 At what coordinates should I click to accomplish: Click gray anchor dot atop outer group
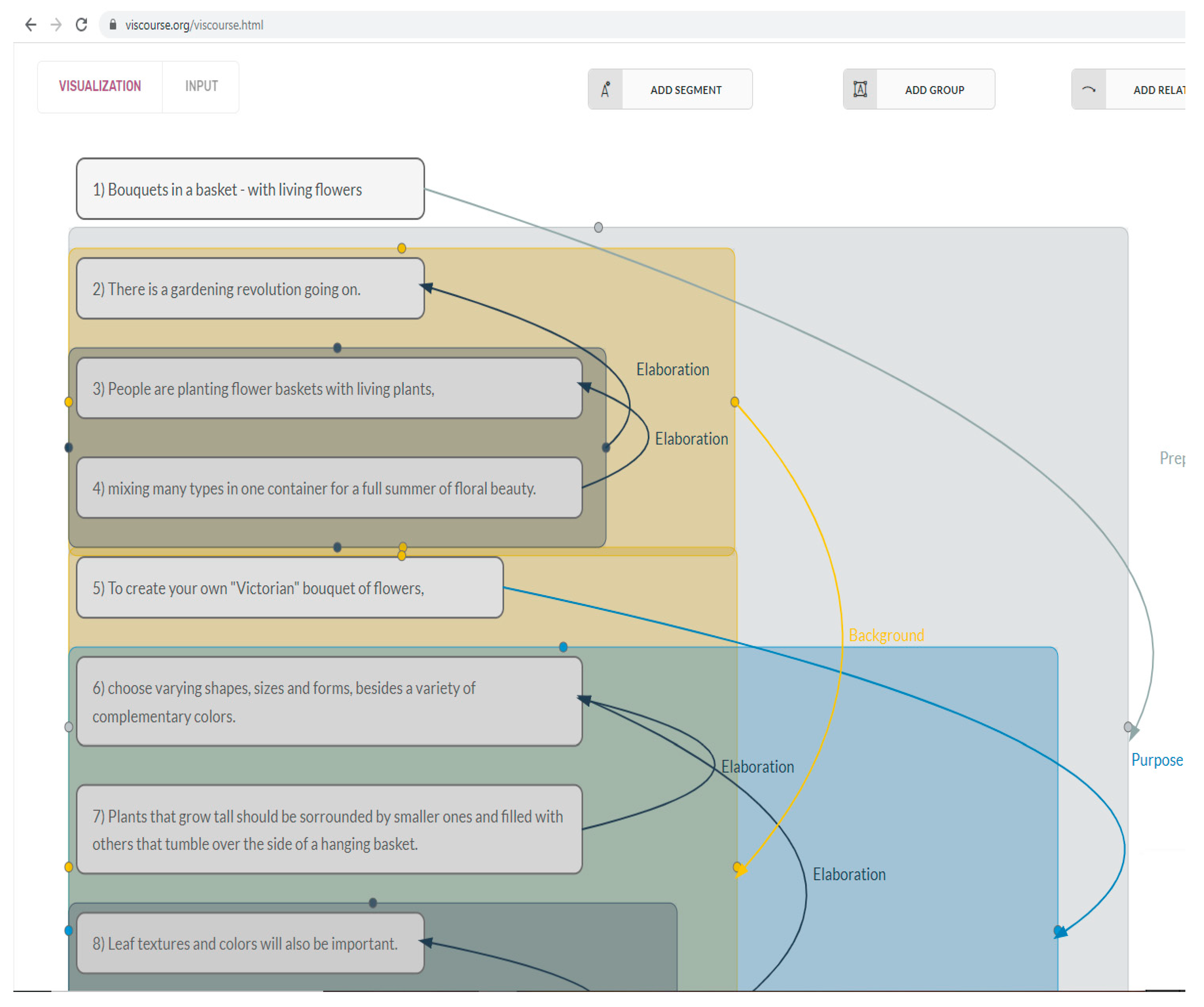pos(598,227)
